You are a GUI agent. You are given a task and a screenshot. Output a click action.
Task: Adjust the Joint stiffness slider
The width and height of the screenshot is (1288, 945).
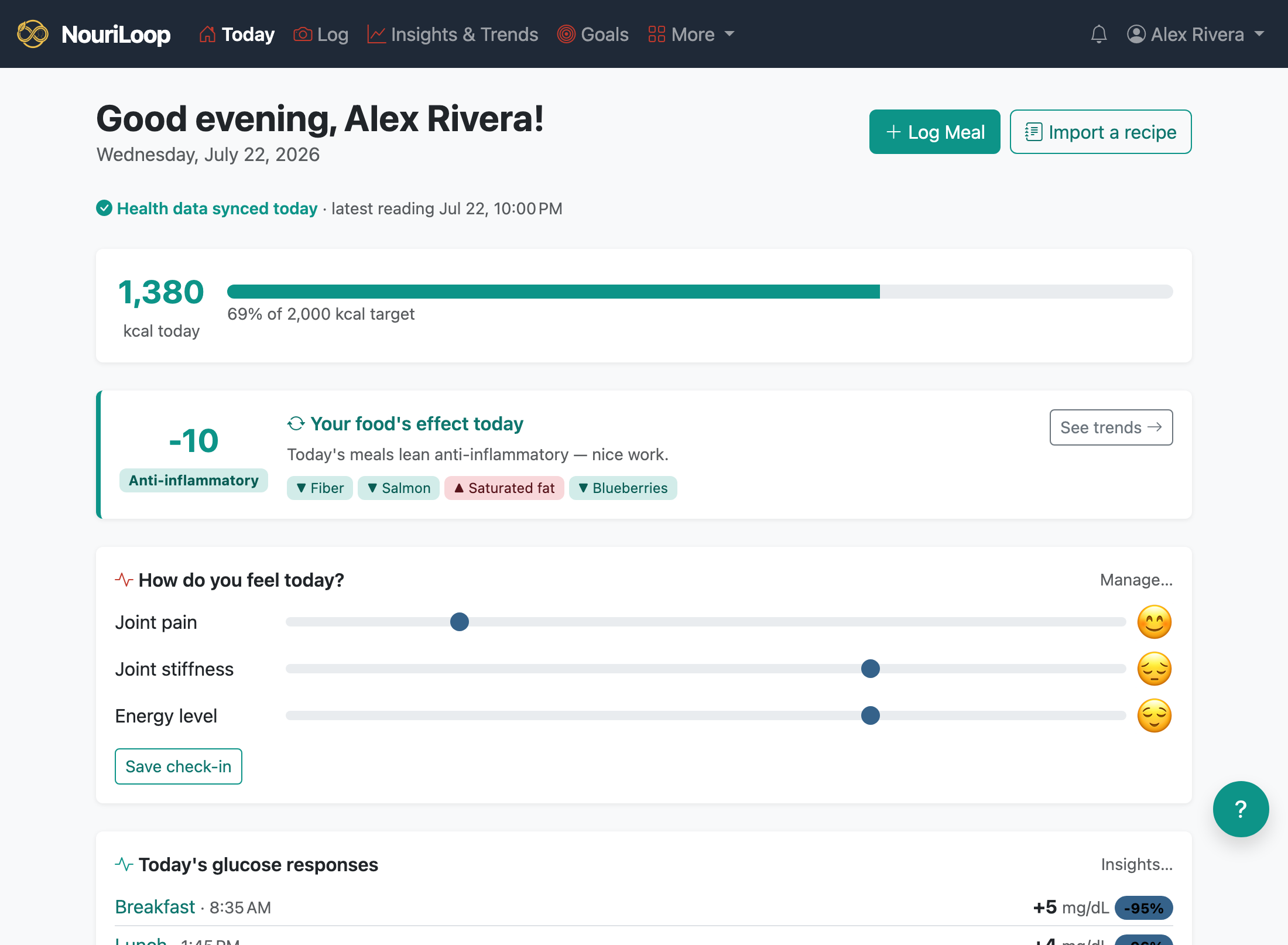pyautogui.click(x=706, y=669)
